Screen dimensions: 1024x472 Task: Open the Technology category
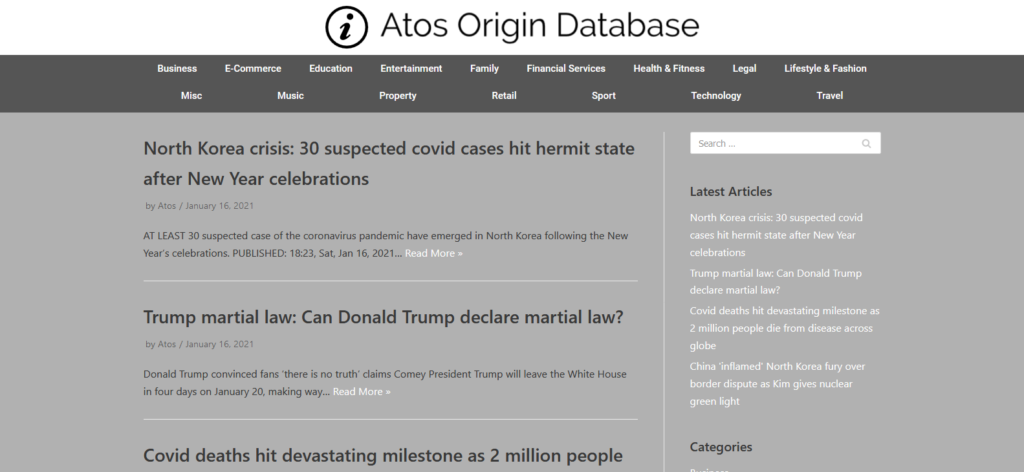tap(716, 96)
